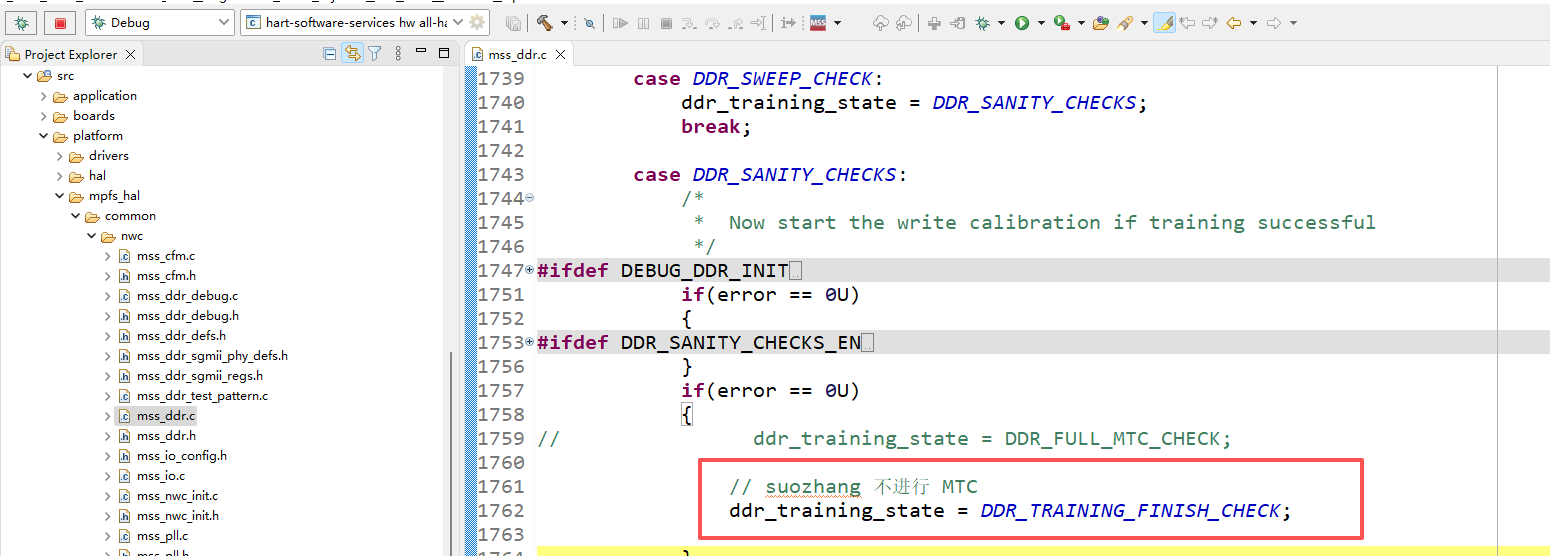Expand folded #ifdef DEBUG_DDR_INIT at line 1747
The height and width of the screenshot is (556, 1550).
pyautogui.click(x=530, y=270)
